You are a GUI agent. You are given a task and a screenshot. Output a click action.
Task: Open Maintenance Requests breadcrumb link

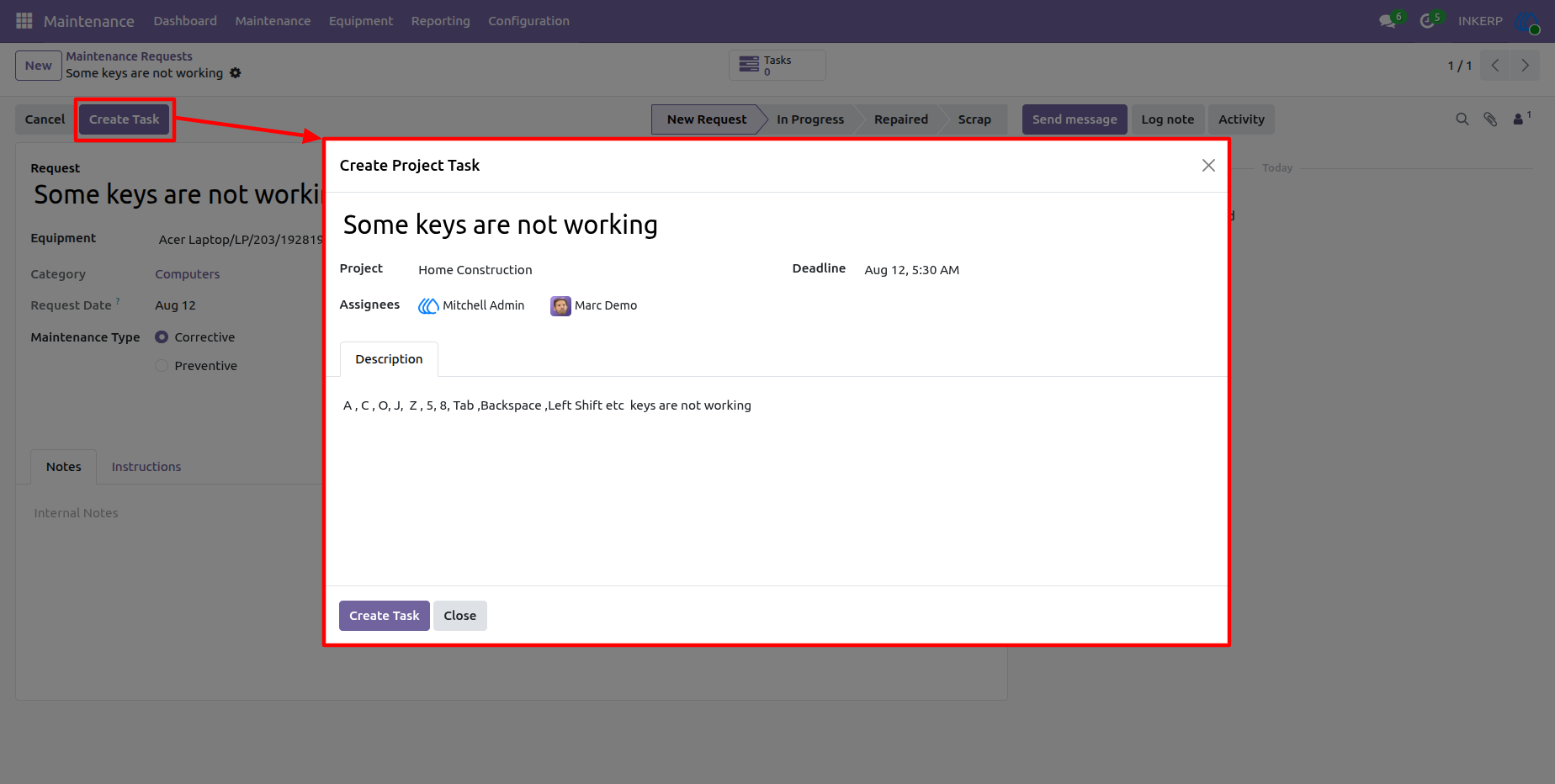coord(130,56)
